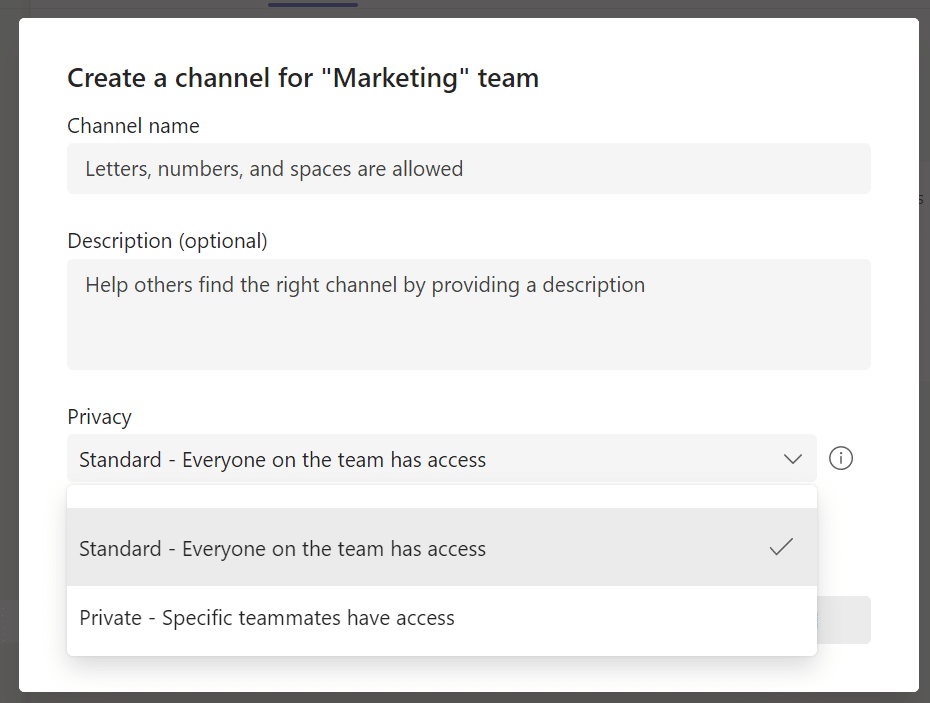Click the Channel name input field

[469, 168]
